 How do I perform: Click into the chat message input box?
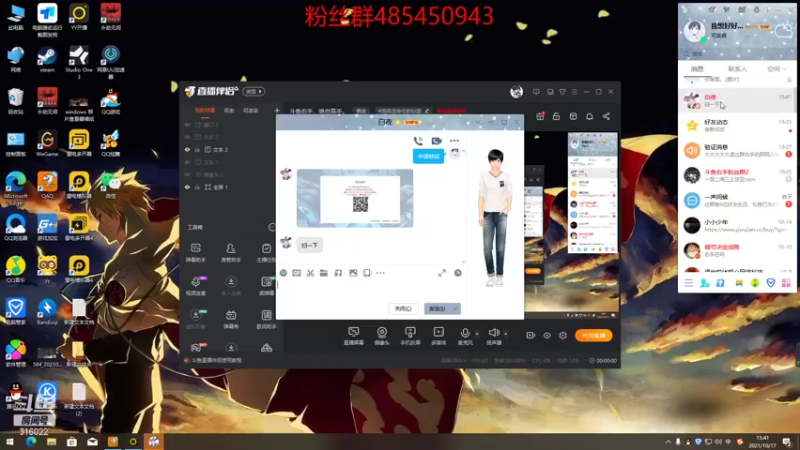click(370, 291)
